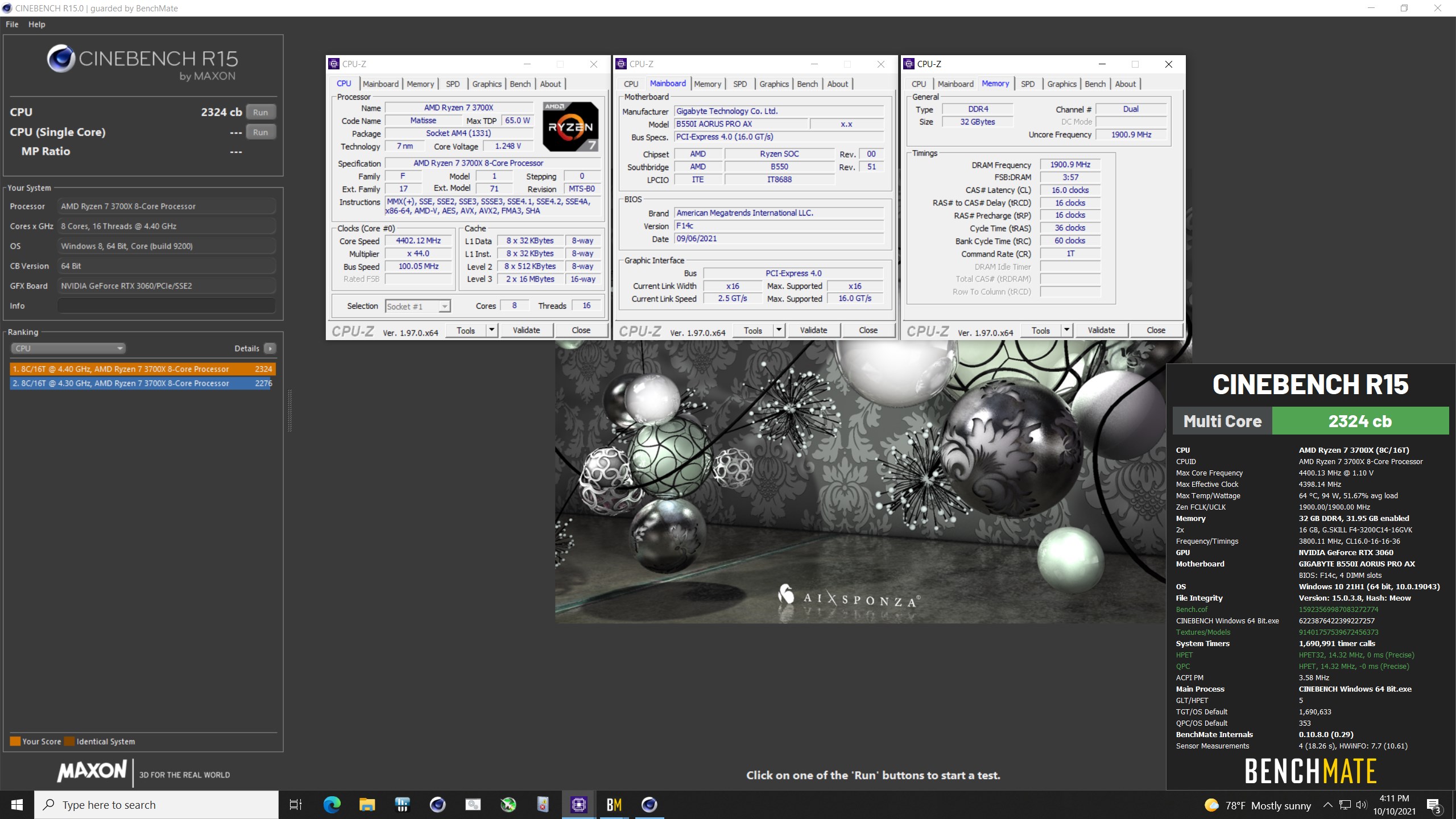
Task: Click the Cinebench logo sphere
Action: pyautogui.click(x=61, y=58)
